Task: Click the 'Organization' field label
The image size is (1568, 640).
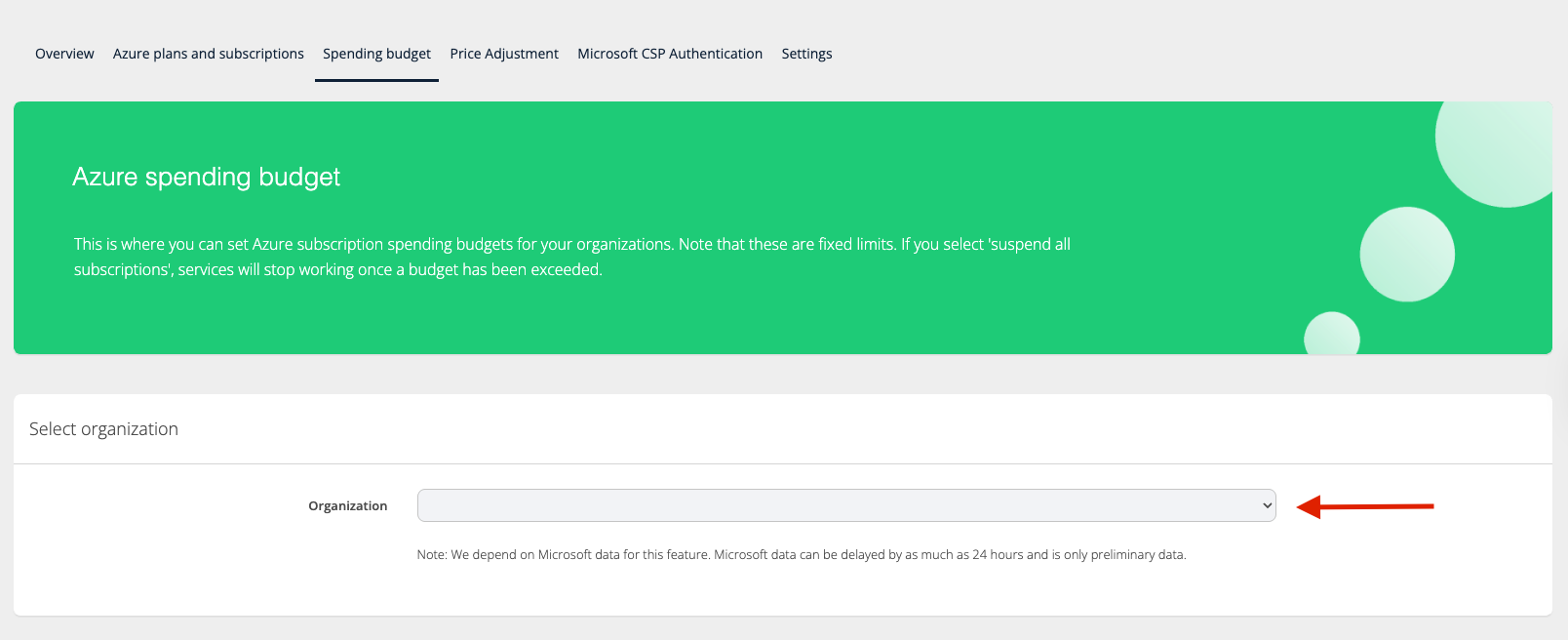Action: [348, 505]
